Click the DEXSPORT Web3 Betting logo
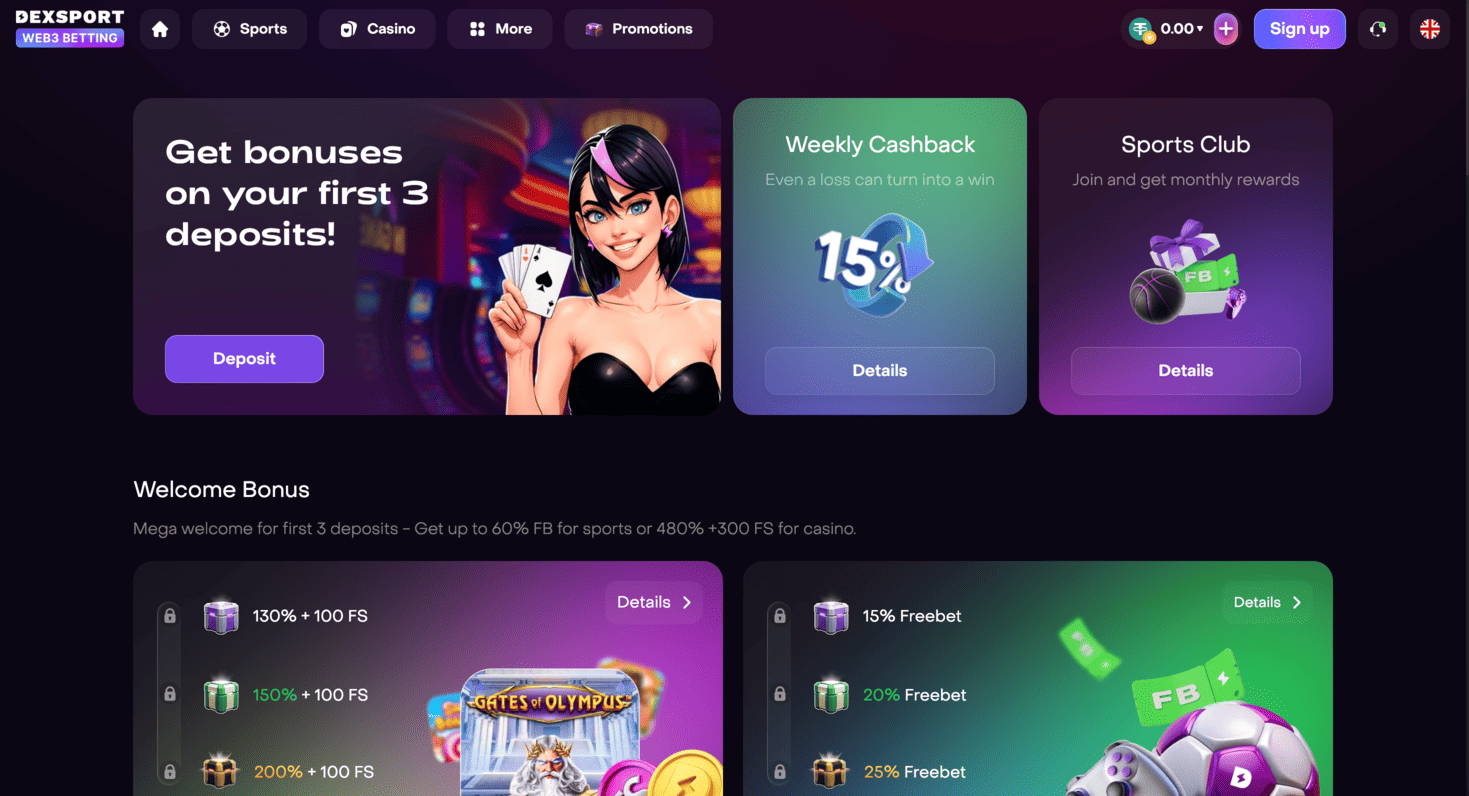Viewport: 1469px width, 796px height. click(x=70, y=28)
